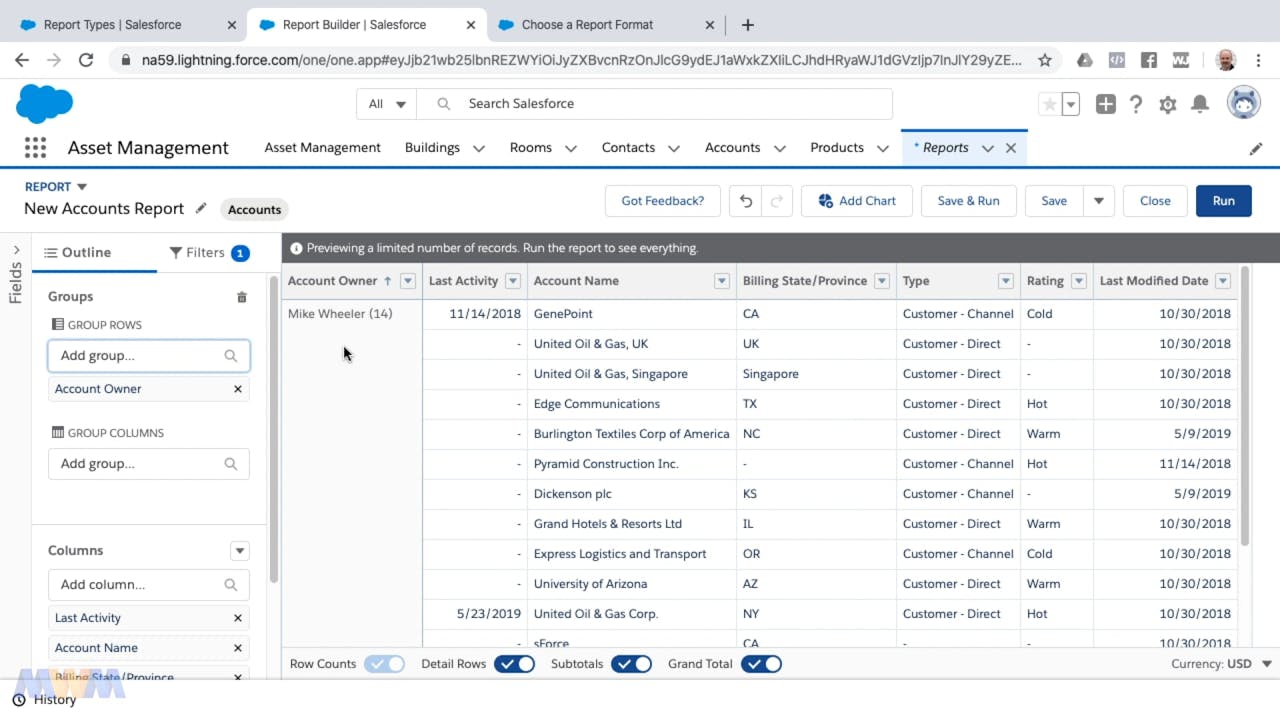Expand the Contacts tab menu

point(674,148)
